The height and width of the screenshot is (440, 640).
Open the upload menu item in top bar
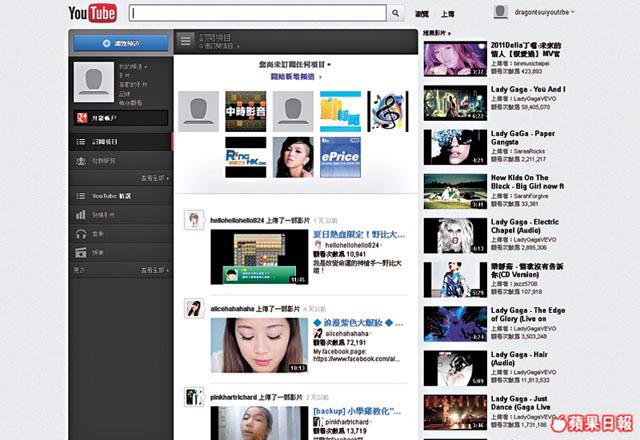coord(447,14)
